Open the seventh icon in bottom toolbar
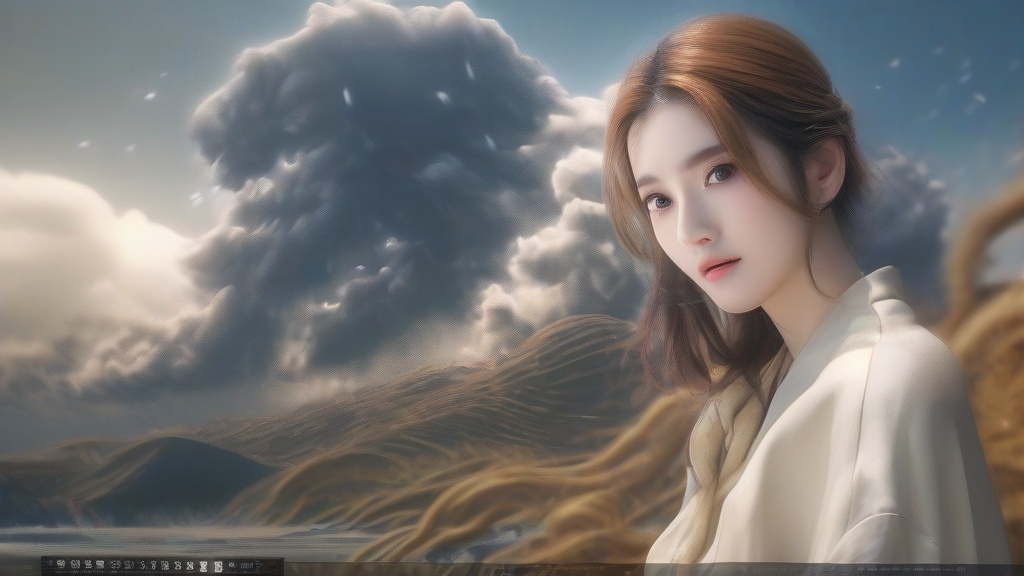 click(128, 565)
